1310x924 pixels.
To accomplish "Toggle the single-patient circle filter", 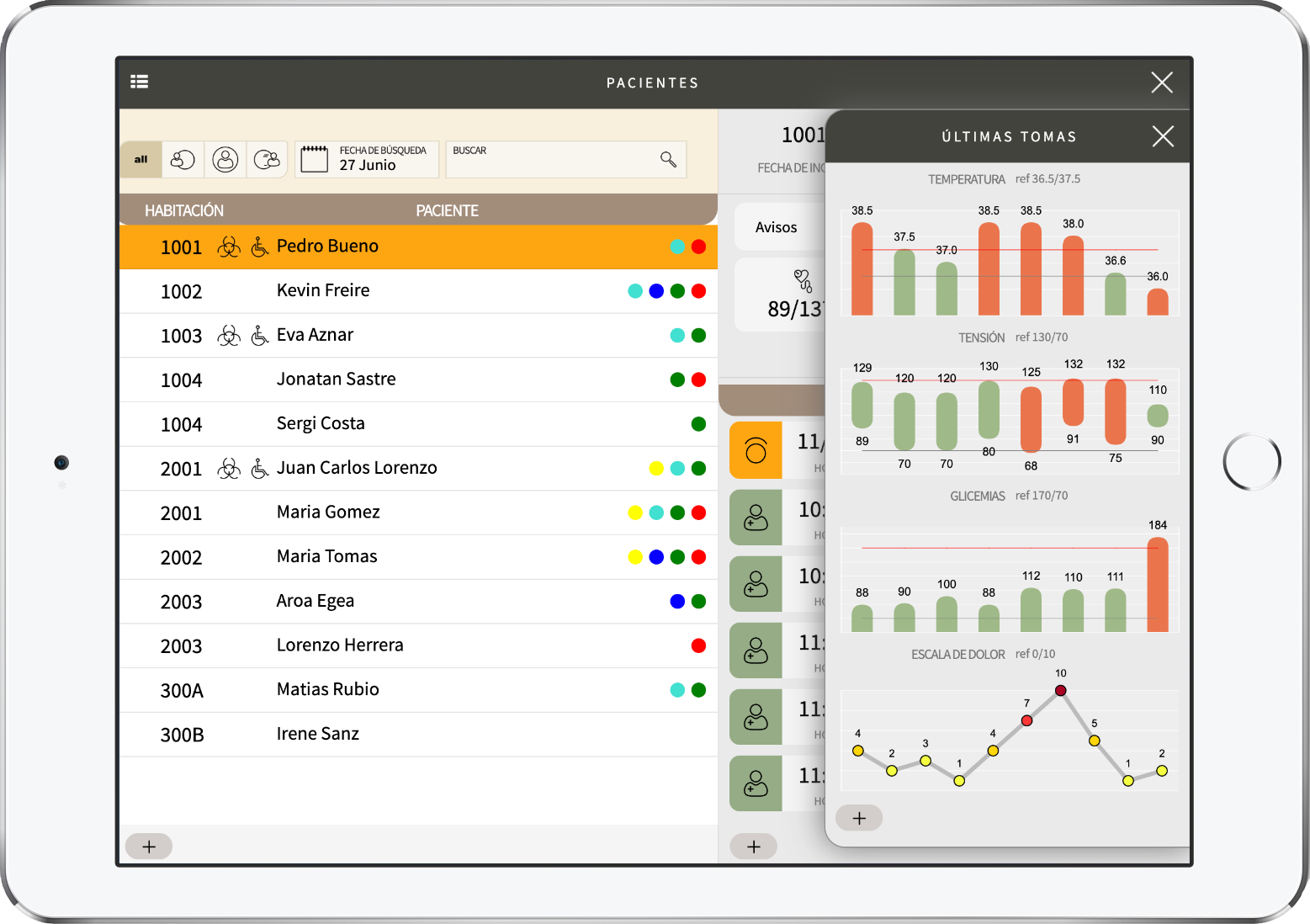I will 225,159.
